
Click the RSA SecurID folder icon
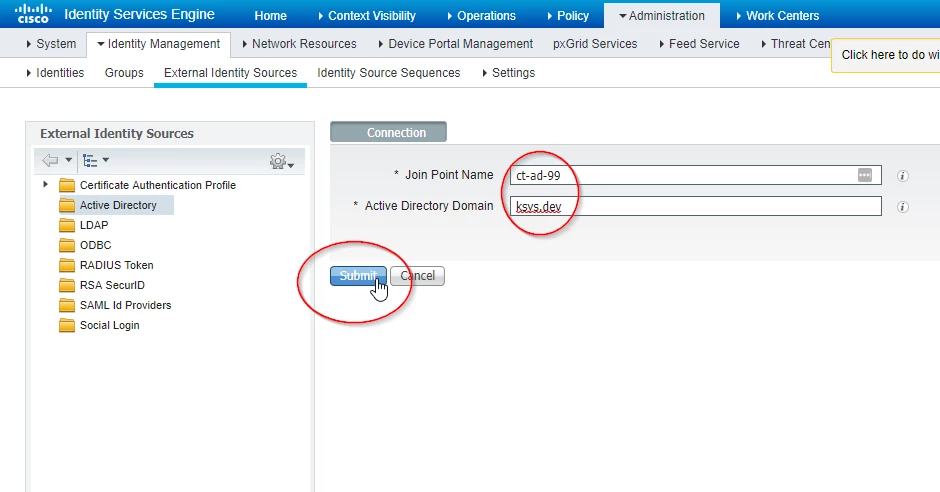67,285
